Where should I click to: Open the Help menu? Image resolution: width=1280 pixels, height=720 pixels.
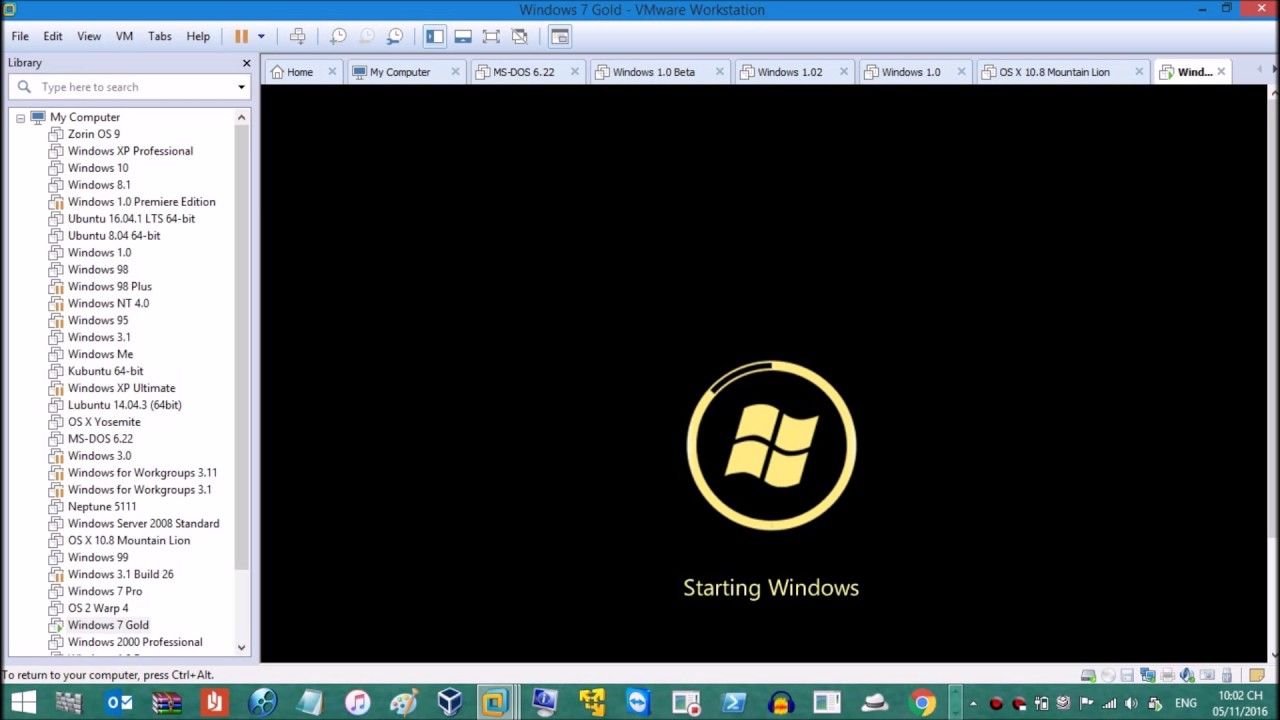coord(198,36)
